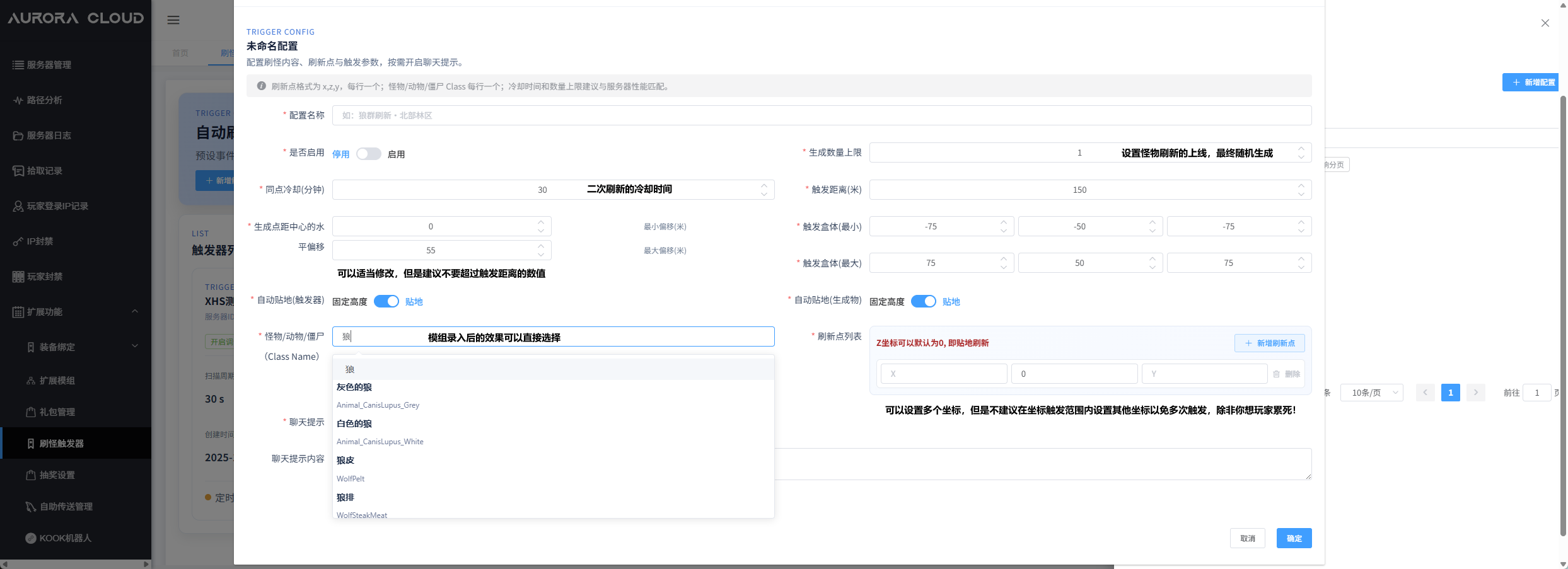Toggle 自动贴地(触发器) switch
The image size is (1568, 569).
click(386, 302)
